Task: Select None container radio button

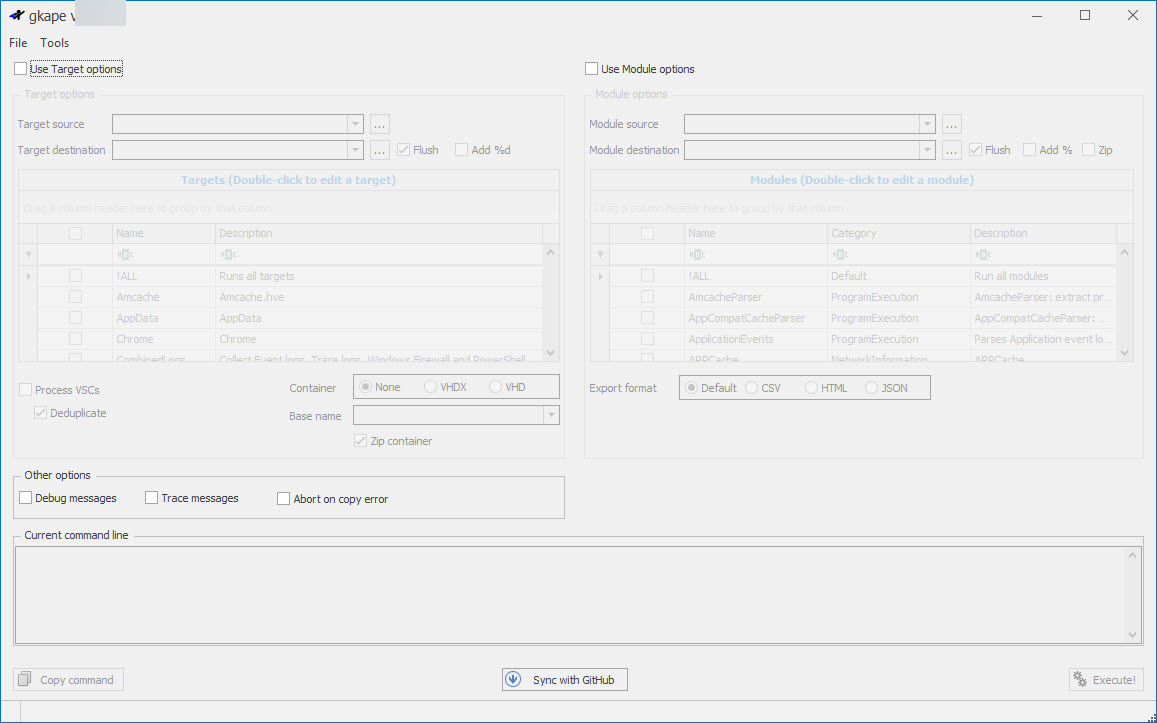Action: (x=365, y=387)
